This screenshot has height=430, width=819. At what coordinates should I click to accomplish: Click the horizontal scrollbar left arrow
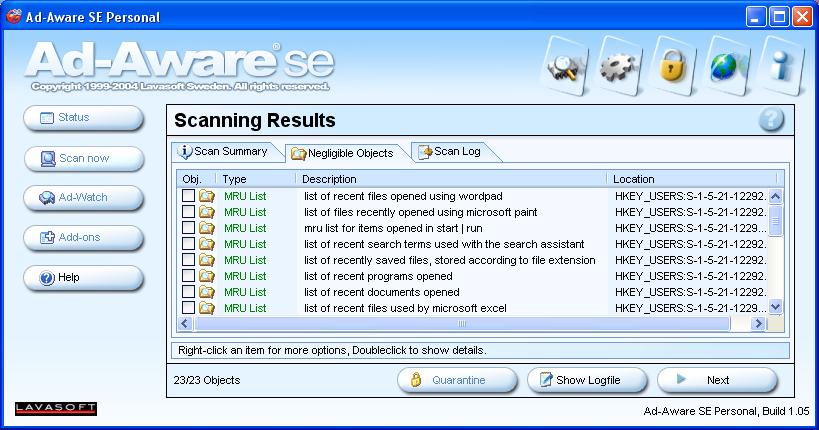coord(185,323)
